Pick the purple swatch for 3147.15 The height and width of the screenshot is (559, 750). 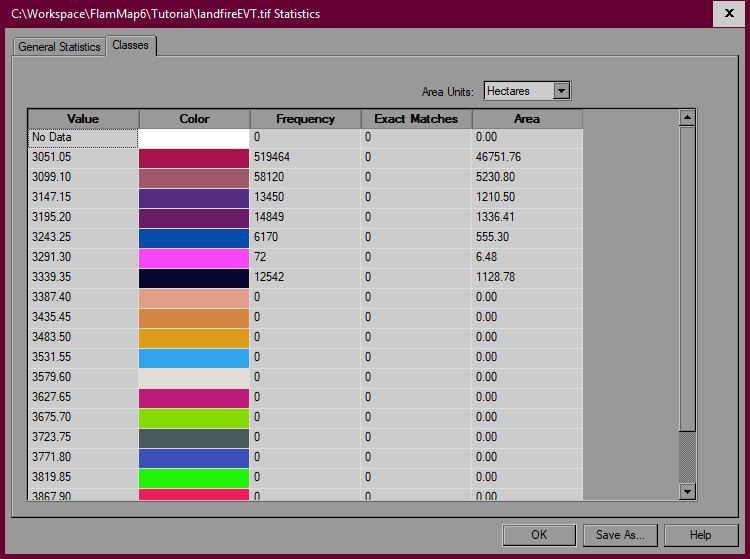click(194, 198)
